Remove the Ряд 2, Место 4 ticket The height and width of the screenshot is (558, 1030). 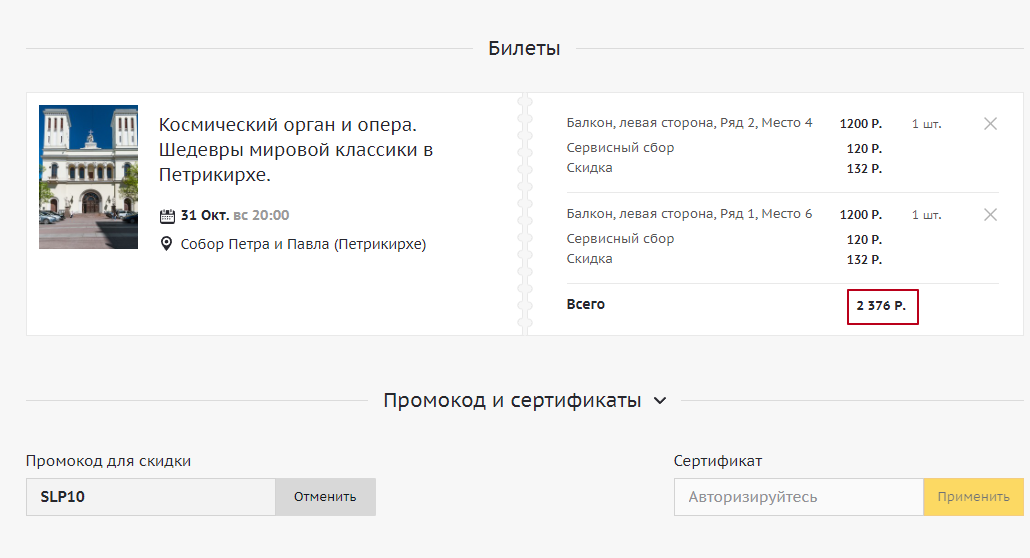click(990, 124)
